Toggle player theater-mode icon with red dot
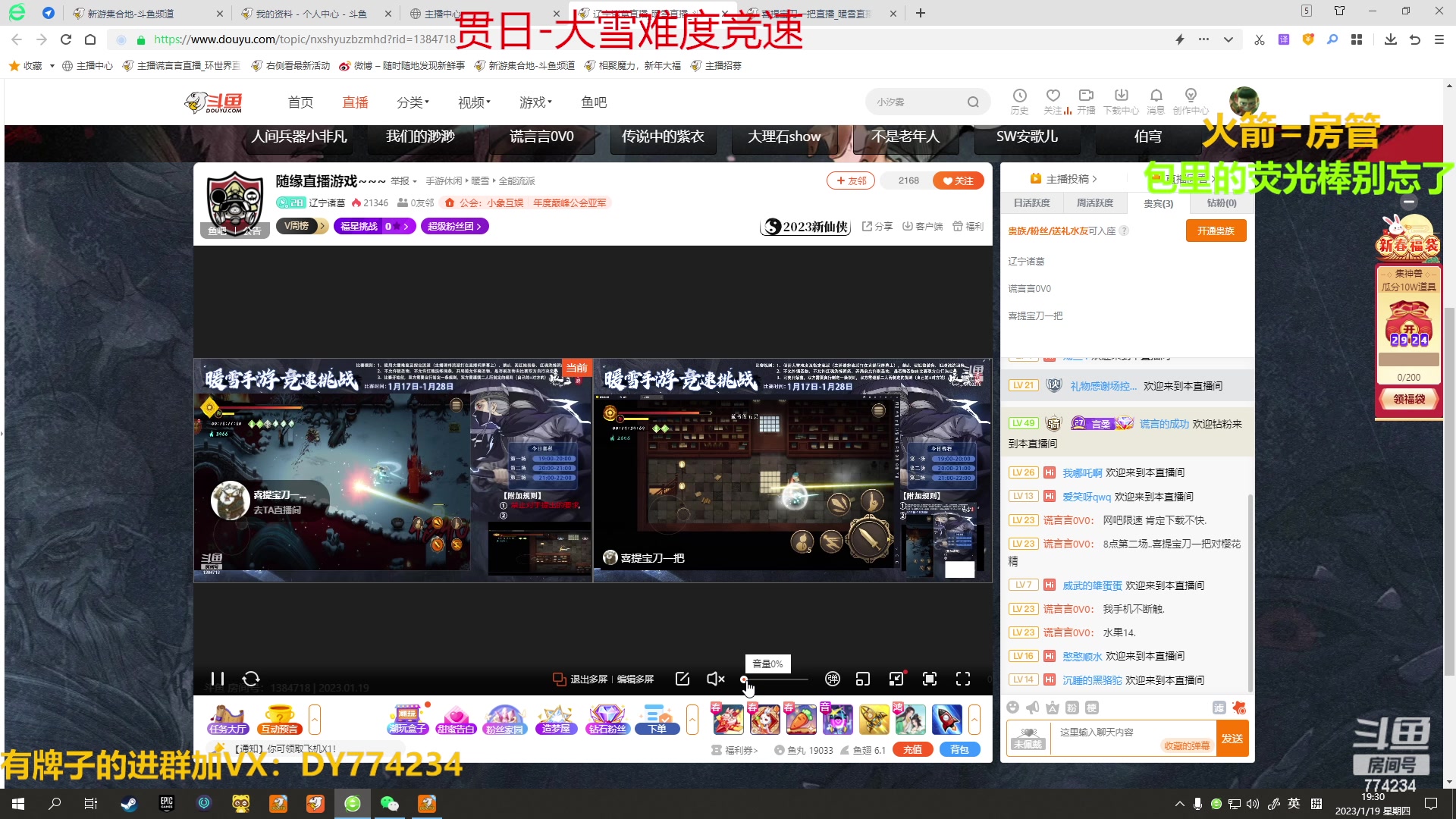This screenshot has width=1456, height=819. coord(897,678)
